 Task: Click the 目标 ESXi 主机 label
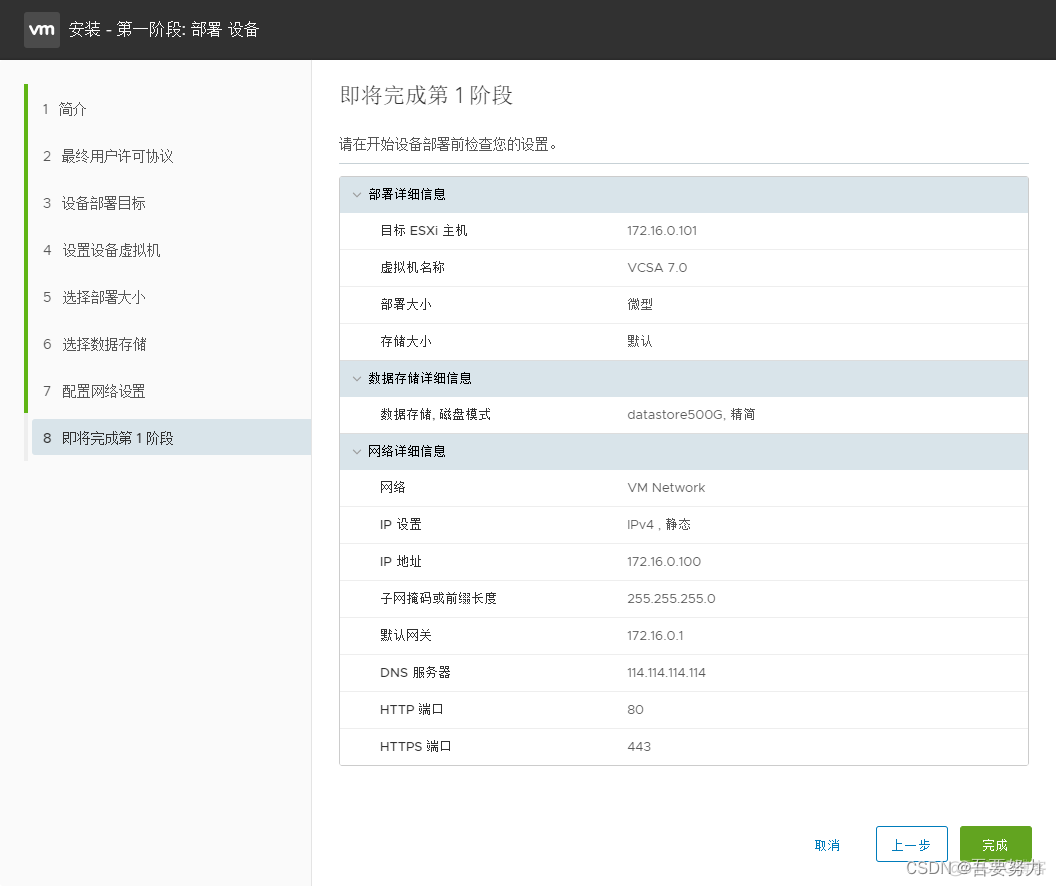[x=424, y=231]
